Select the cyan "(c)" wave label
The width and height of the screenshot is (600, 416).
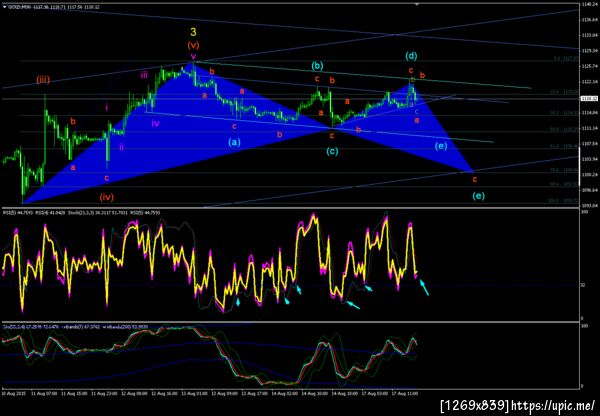(x=332, y=152)
